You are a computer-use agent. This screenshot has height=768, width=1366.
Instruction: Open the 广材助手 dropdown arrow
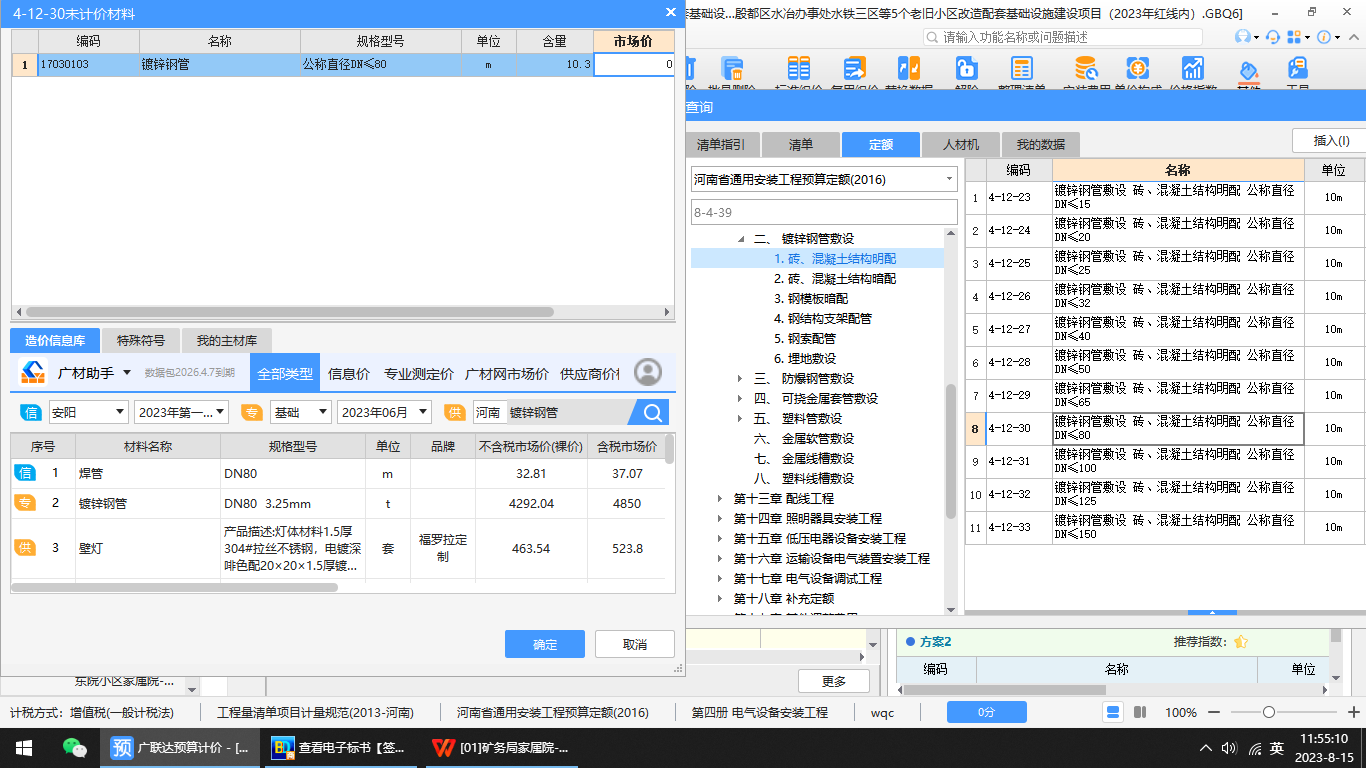click(126, 373)
